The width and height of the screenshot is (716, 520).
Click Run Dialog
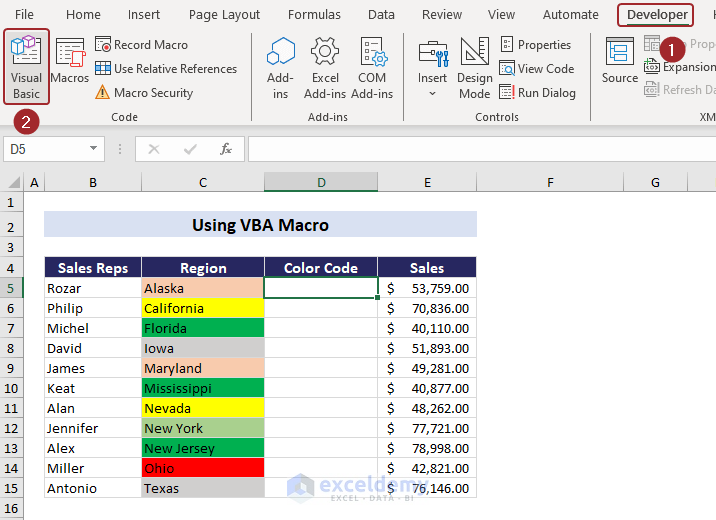click(537, 93)
